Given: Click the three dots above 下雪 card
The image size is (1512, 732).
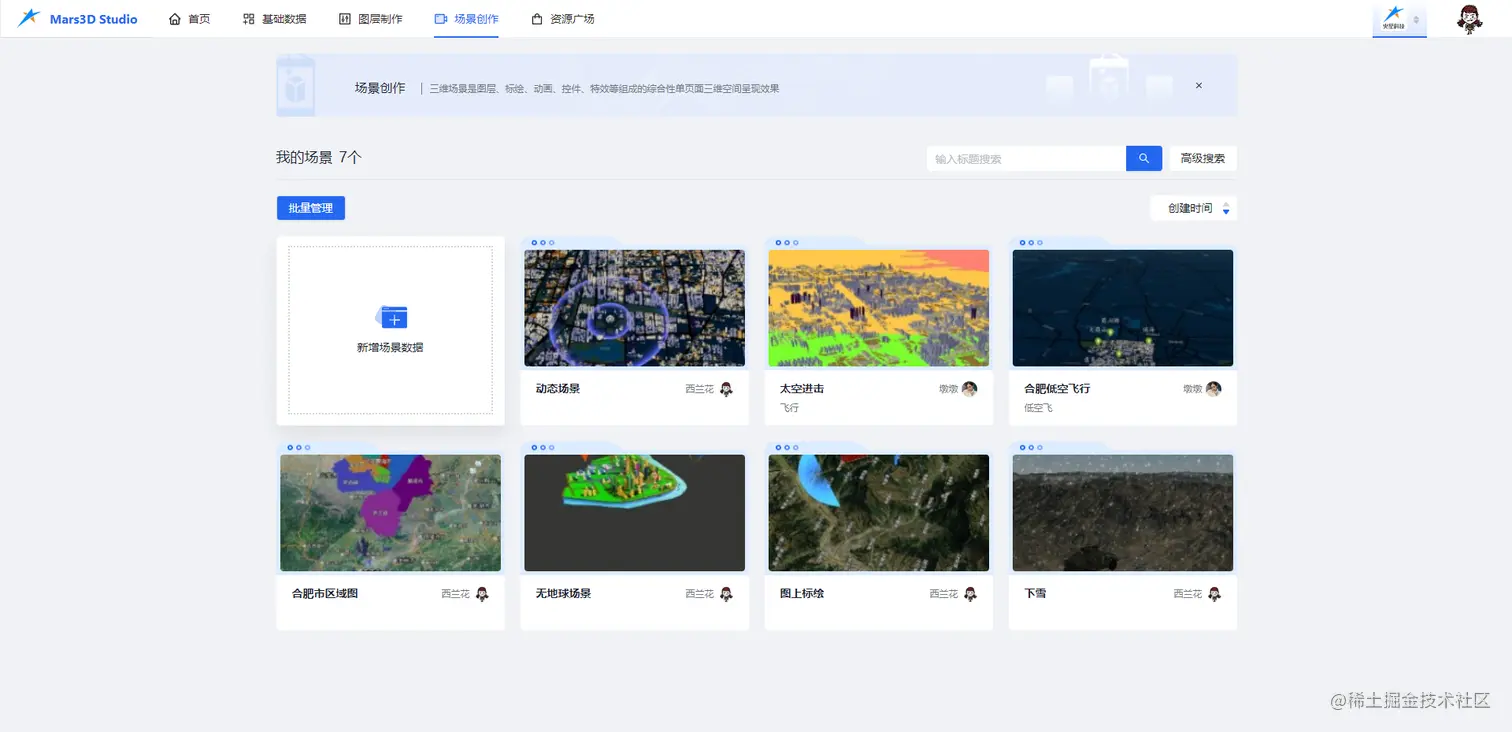Looking at the screenshot, I should click(x=1031, y=447).
